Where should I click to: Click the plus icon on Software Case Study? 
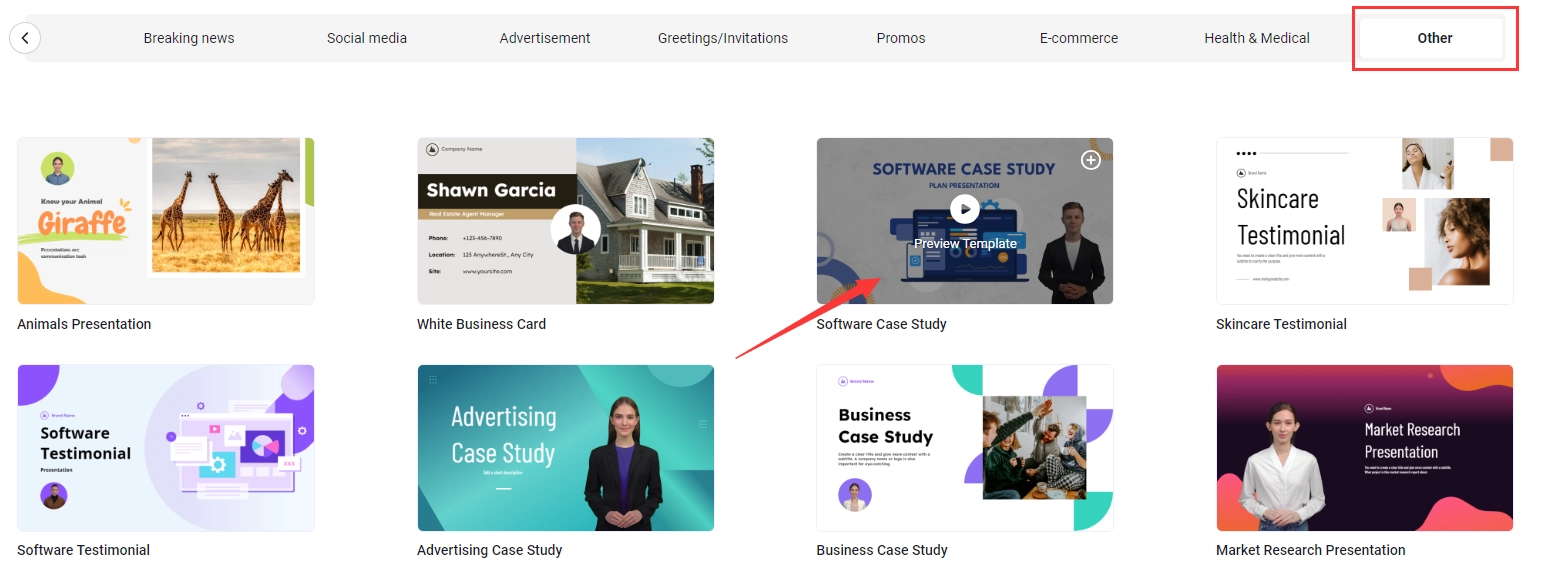(x=1090, y=160)
